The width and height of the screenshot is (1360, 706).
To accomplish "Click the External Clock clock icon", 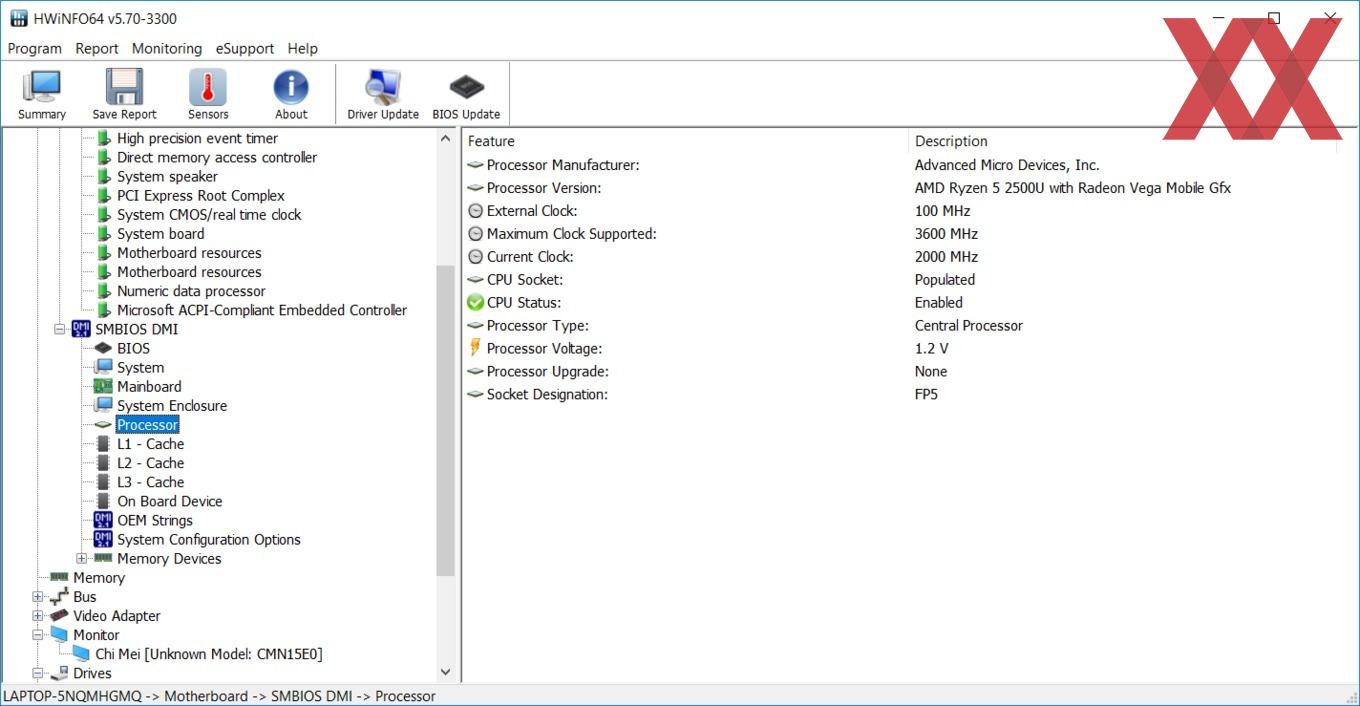I will 475,211.
